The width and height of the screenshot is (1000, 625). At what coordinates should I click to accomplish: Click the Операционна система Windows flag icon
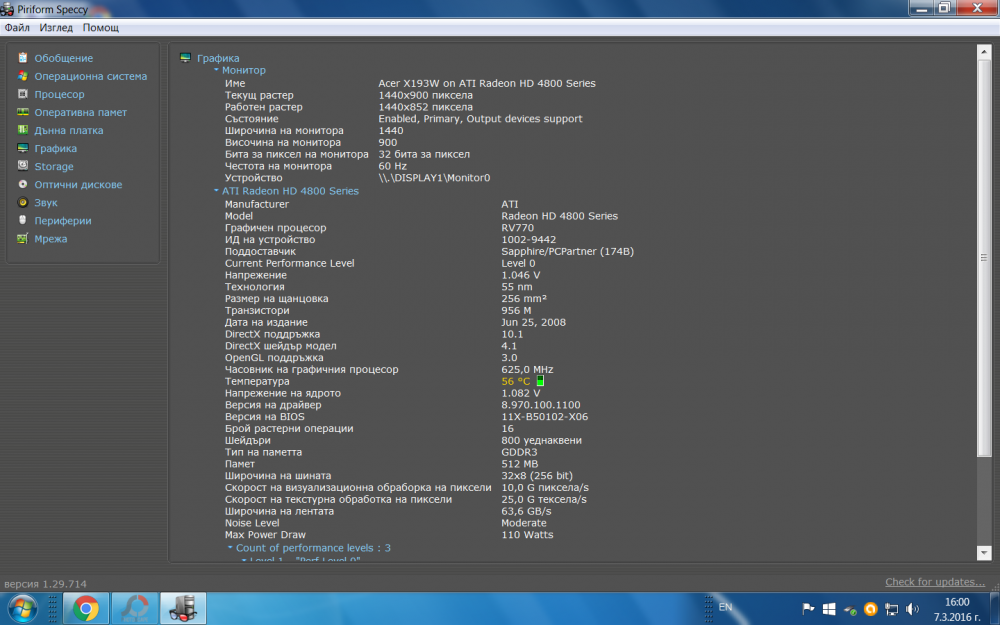[x=23, y=76]
